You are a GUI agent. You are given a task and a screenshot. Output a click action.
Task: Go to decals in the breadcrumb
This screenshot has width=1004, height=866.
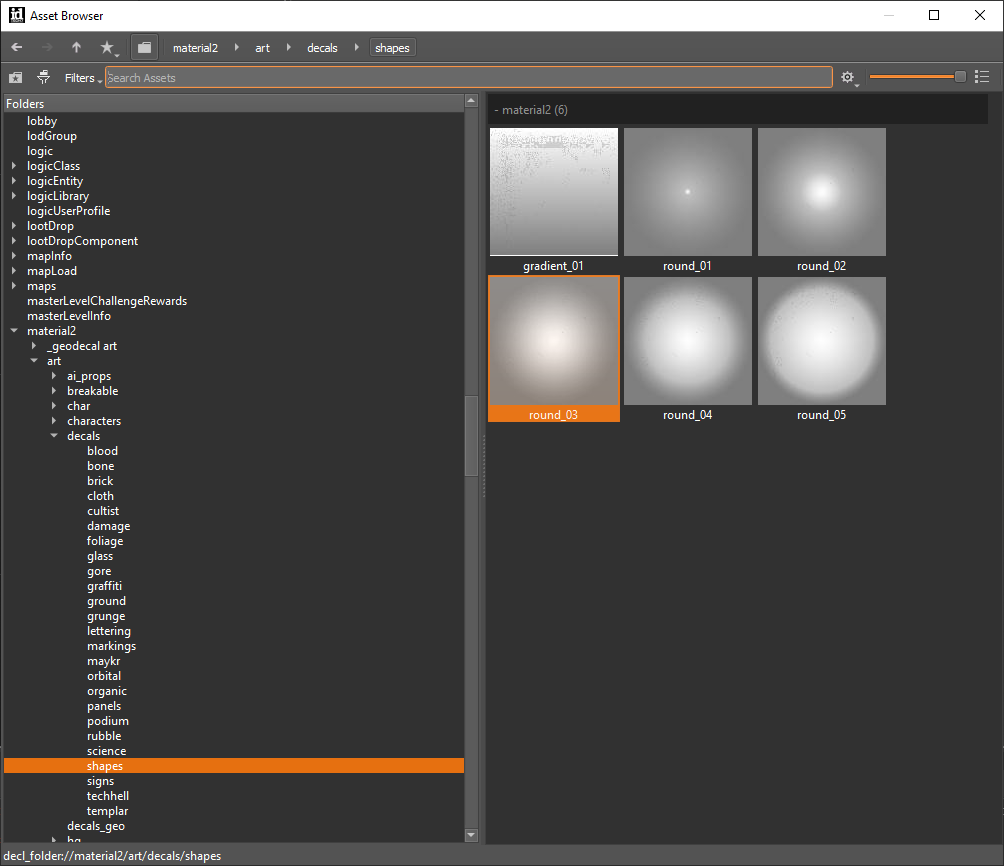322,48
